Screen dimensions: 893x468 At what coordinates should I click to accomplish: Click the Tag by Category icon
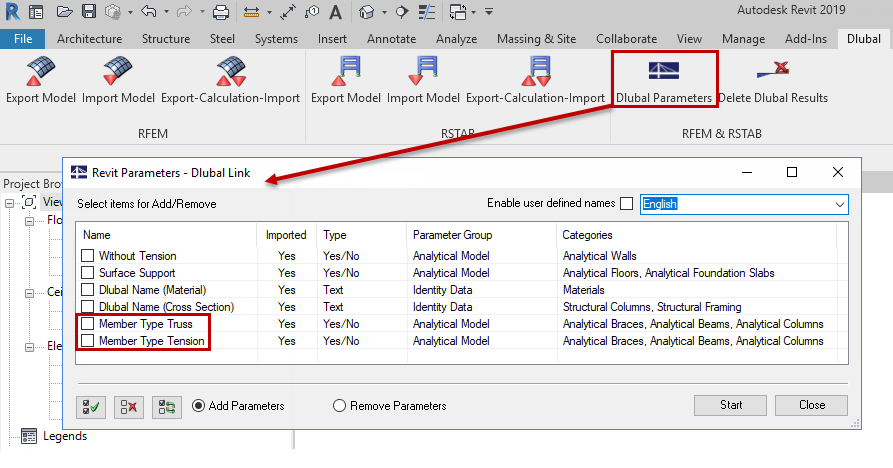[312, 12]
